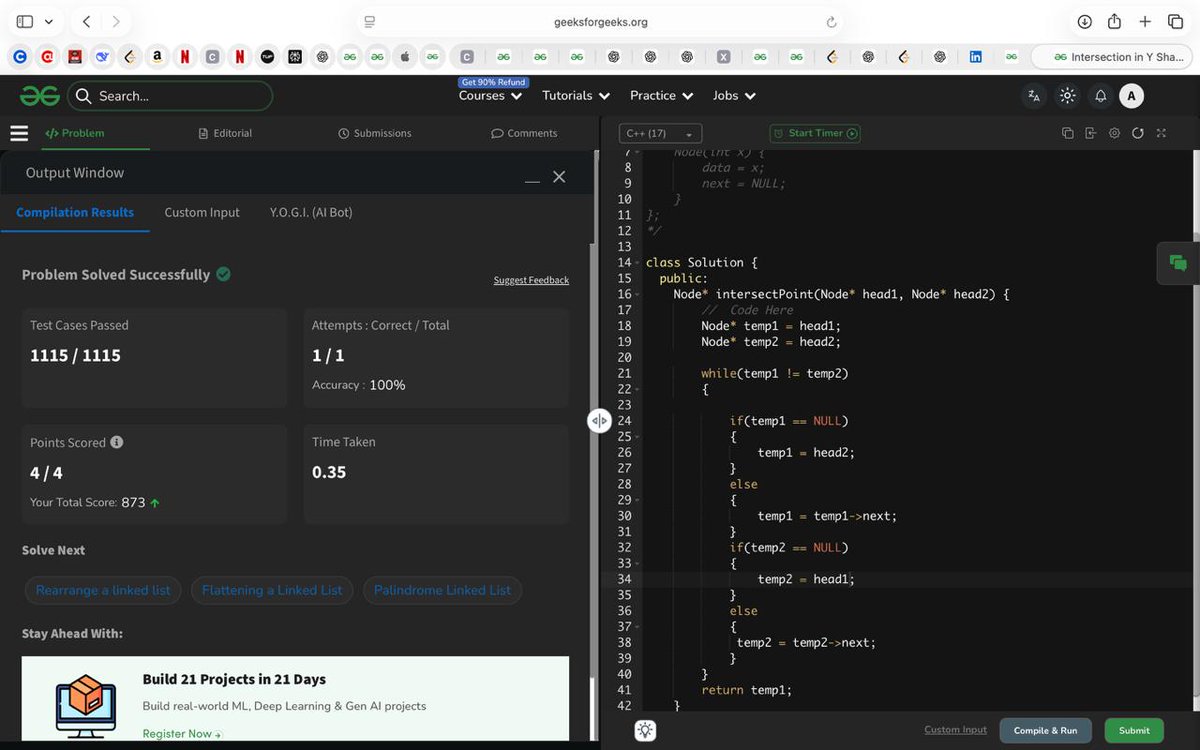Open the Build 21 Projects ad thumbnail

click(85, 706)
